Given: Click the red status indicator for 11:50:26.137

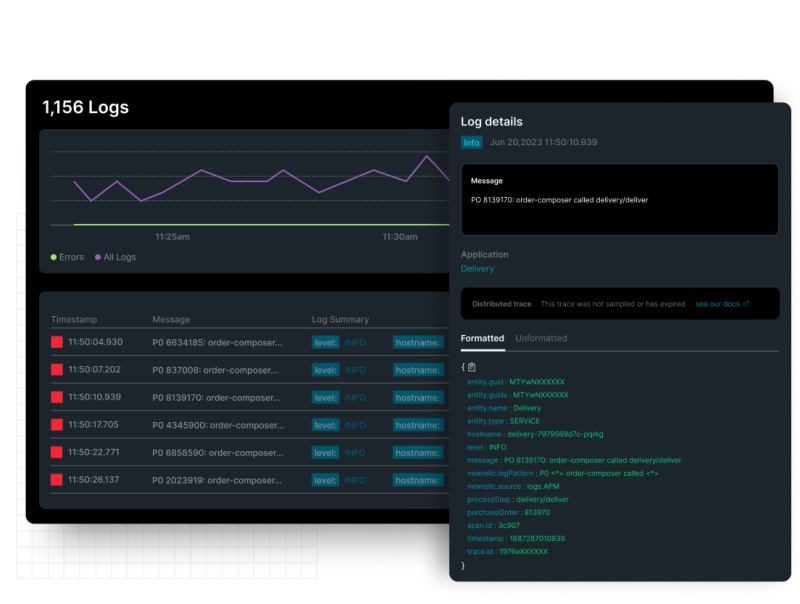Looking at the screenshot, I should tap(56, 480).
